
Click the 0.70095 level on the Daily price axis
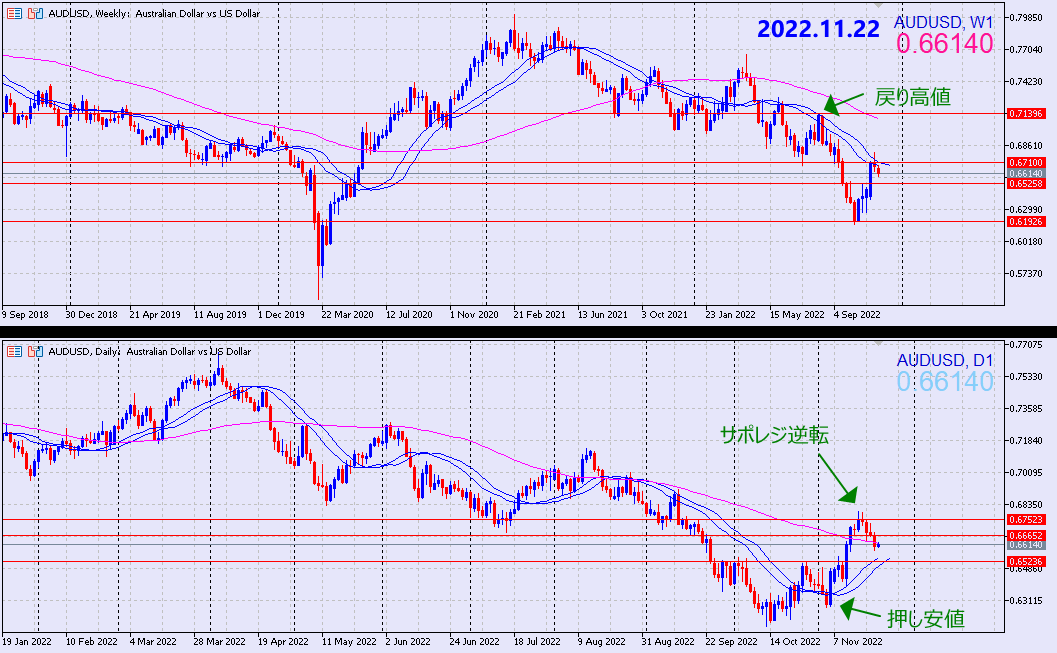pos(1025,472)
